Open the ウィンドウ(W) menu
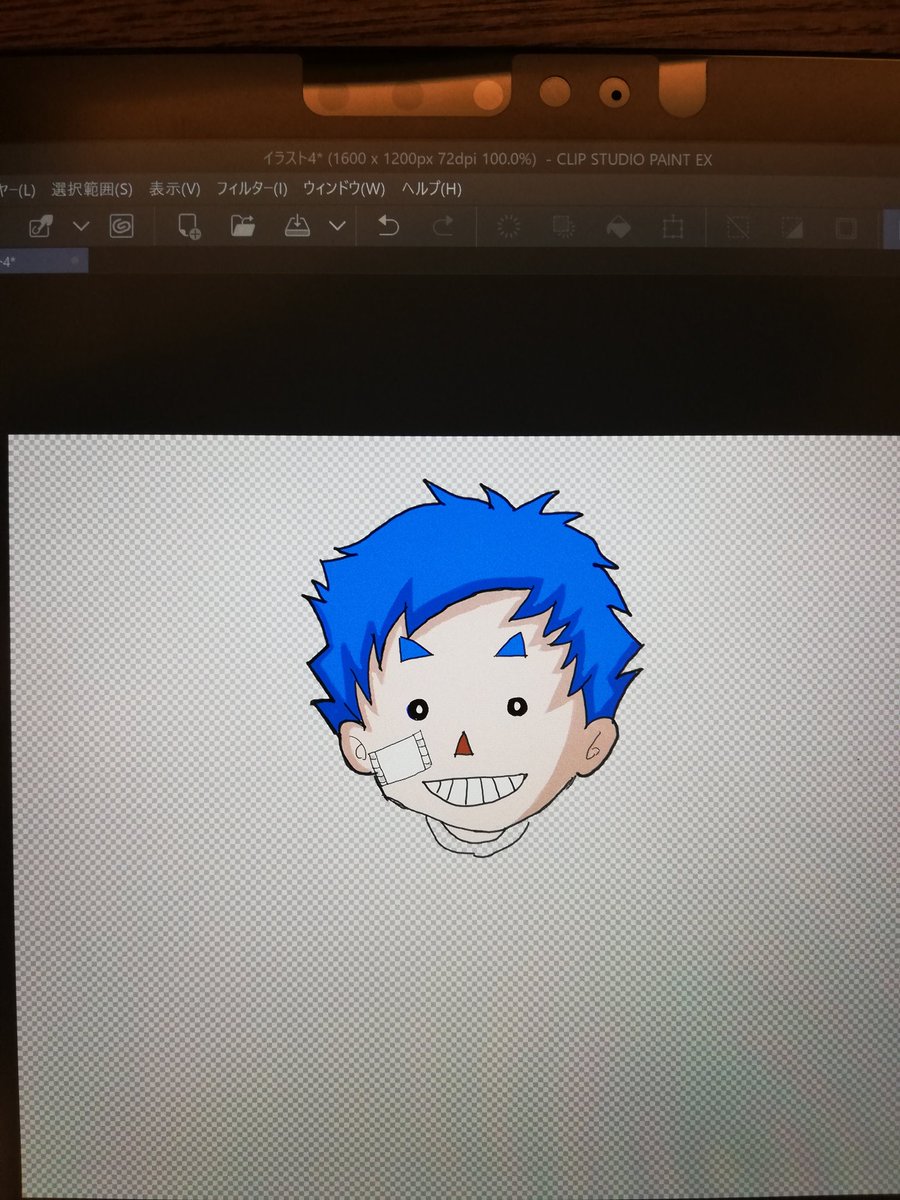This screenshot has width=900, height=1200. tap(344, 189)
